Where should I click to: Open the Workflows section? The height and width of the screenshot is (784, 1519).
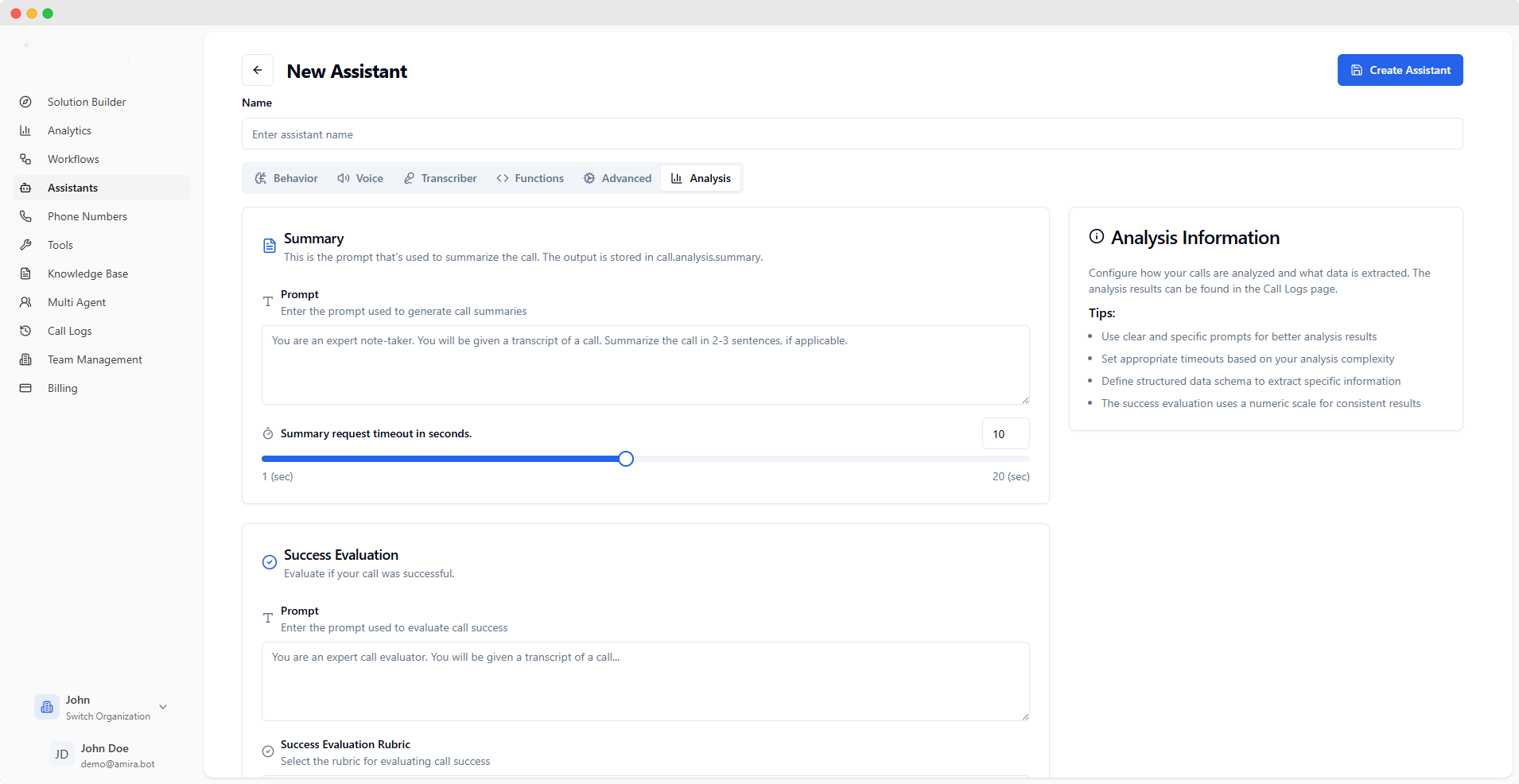click(x=72, y=159)
